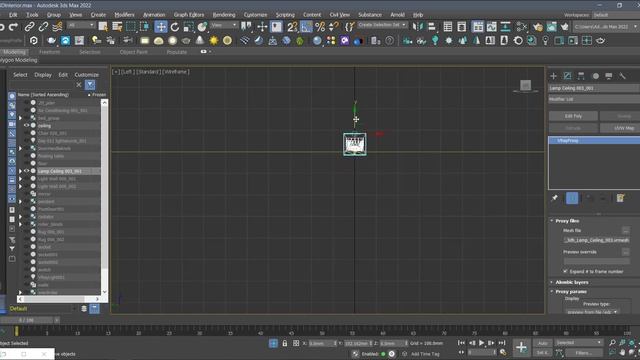The width and height of the screenshot is (640, 360).
Task: Open the Modify command panel tab
Action: coord(567,76)
